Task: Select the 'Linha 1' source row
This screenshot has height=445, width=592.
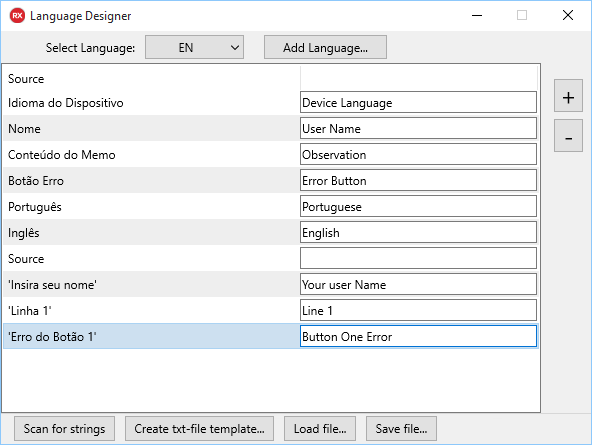Action: pyautogui.click(x=151, y=311)
